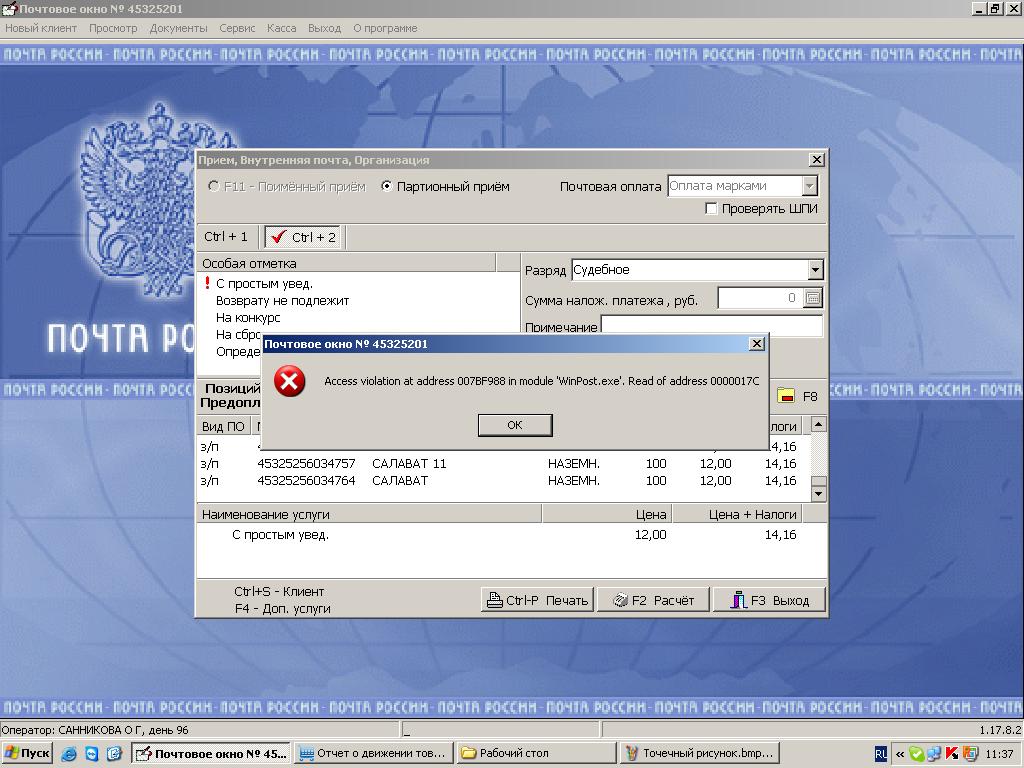The height and width of the screenshot is (768, 1024).
Task: Click the F8 folder icon
Action: tap(786, 396)
